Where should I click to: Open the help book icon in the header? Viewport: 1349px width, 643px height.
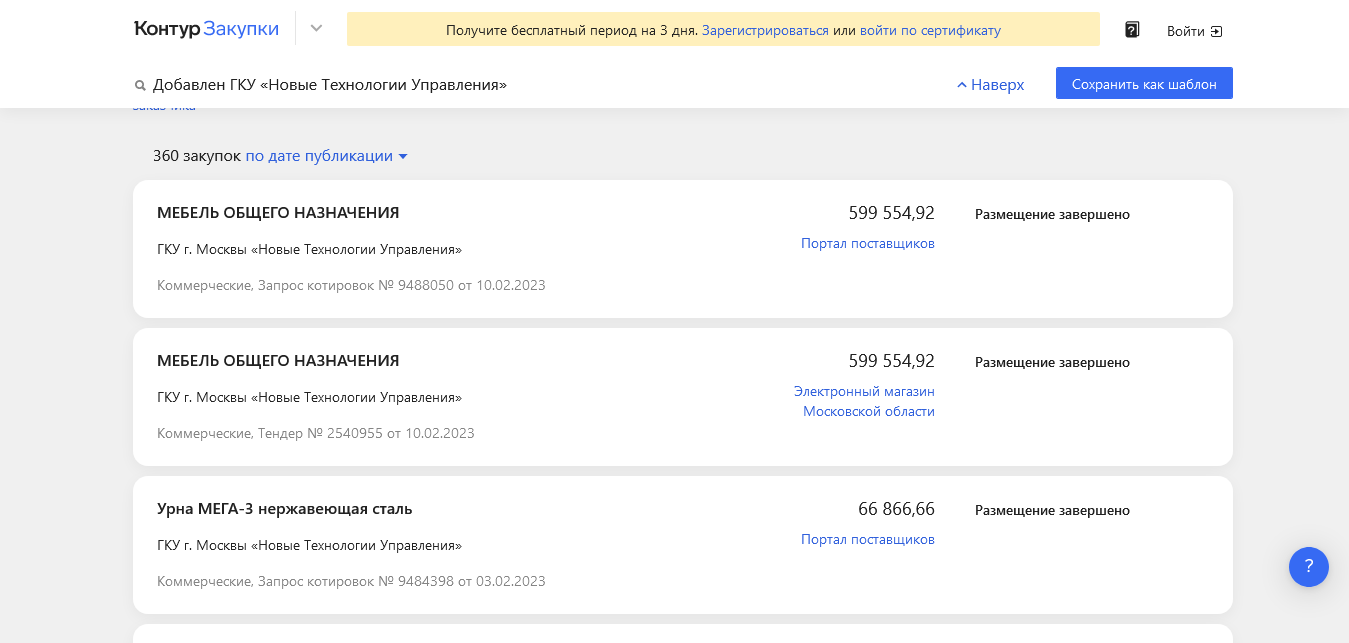pyautogui.click(x=1132, y=30)
